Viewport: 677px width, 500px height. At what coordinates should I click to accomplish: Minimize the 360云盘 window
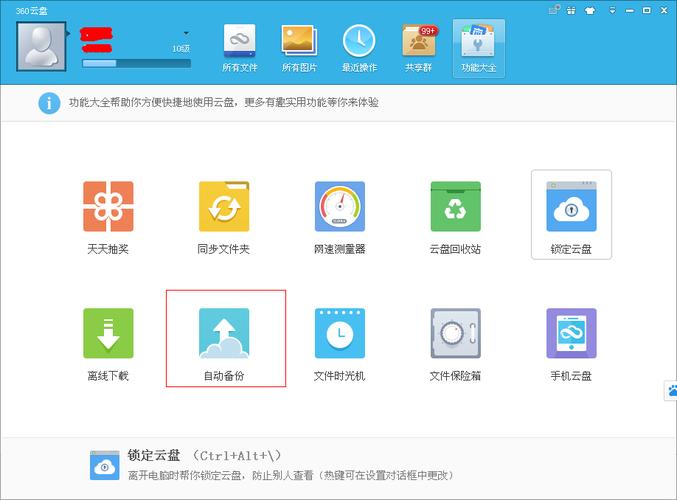click(x=630, y=11)
